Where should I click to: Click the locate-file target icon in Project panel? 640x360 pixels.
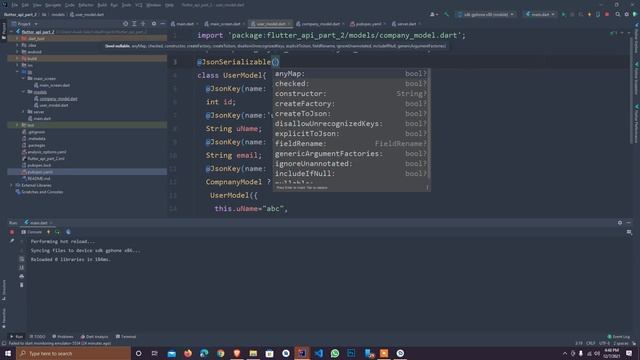click(125, 24)
